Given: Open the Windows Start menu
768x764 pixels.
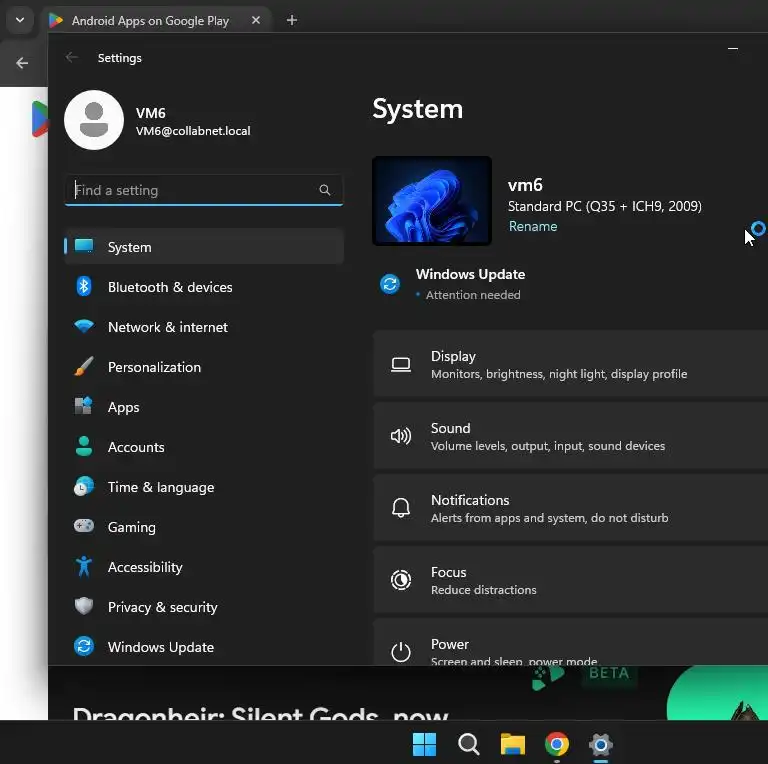Looking at the screenshot, I should pyautogui.click(x=424, y=744).
